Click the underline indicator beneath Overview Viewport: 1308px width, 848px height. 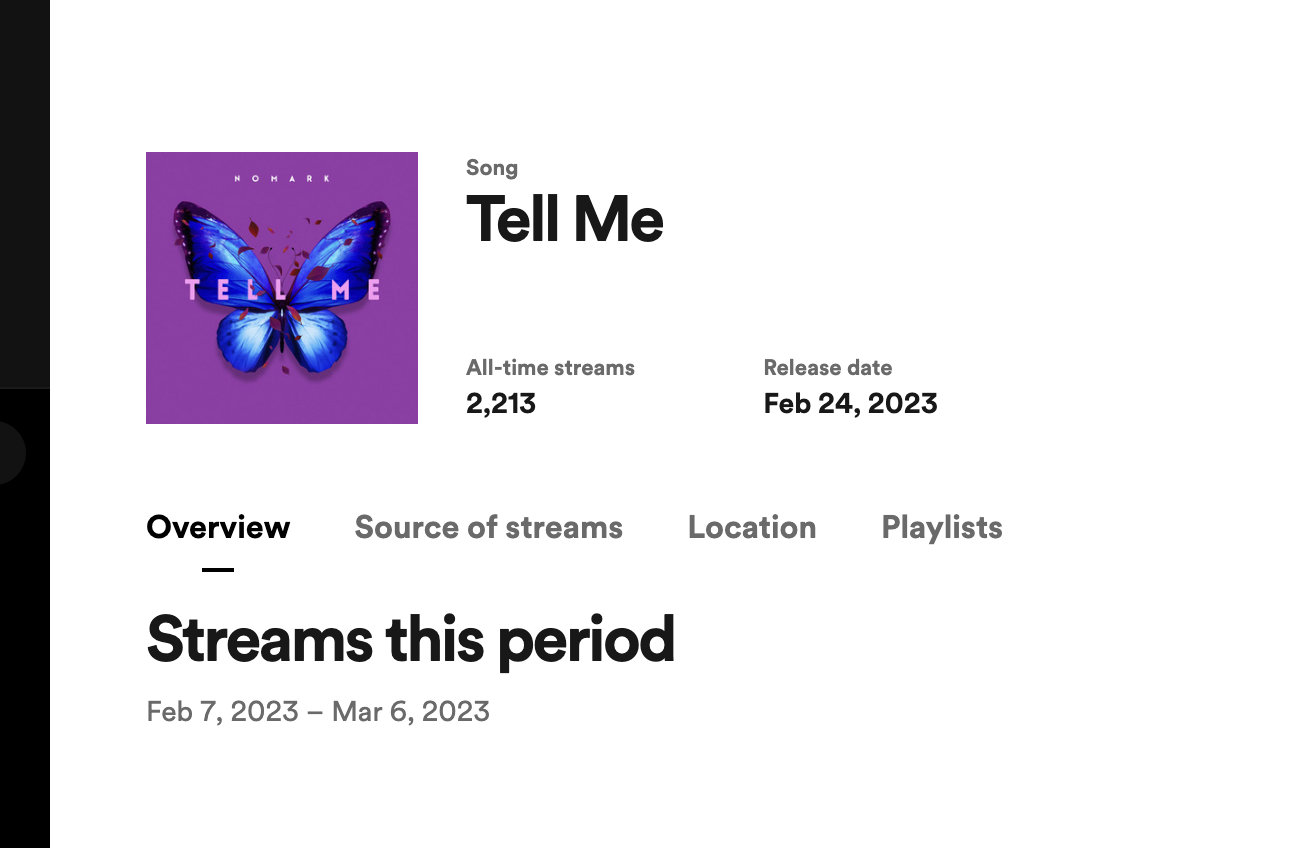point(218,570)
